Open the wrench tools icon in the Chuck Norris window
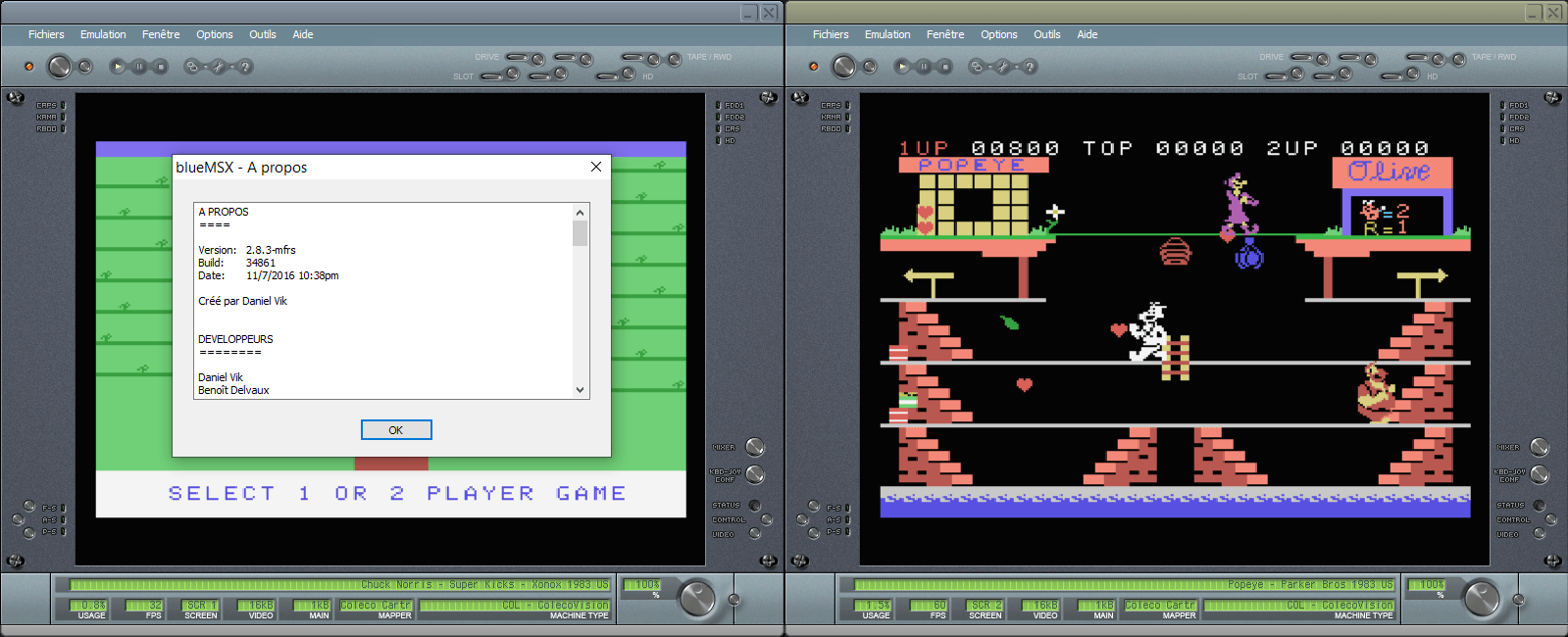 pos(219,67)
